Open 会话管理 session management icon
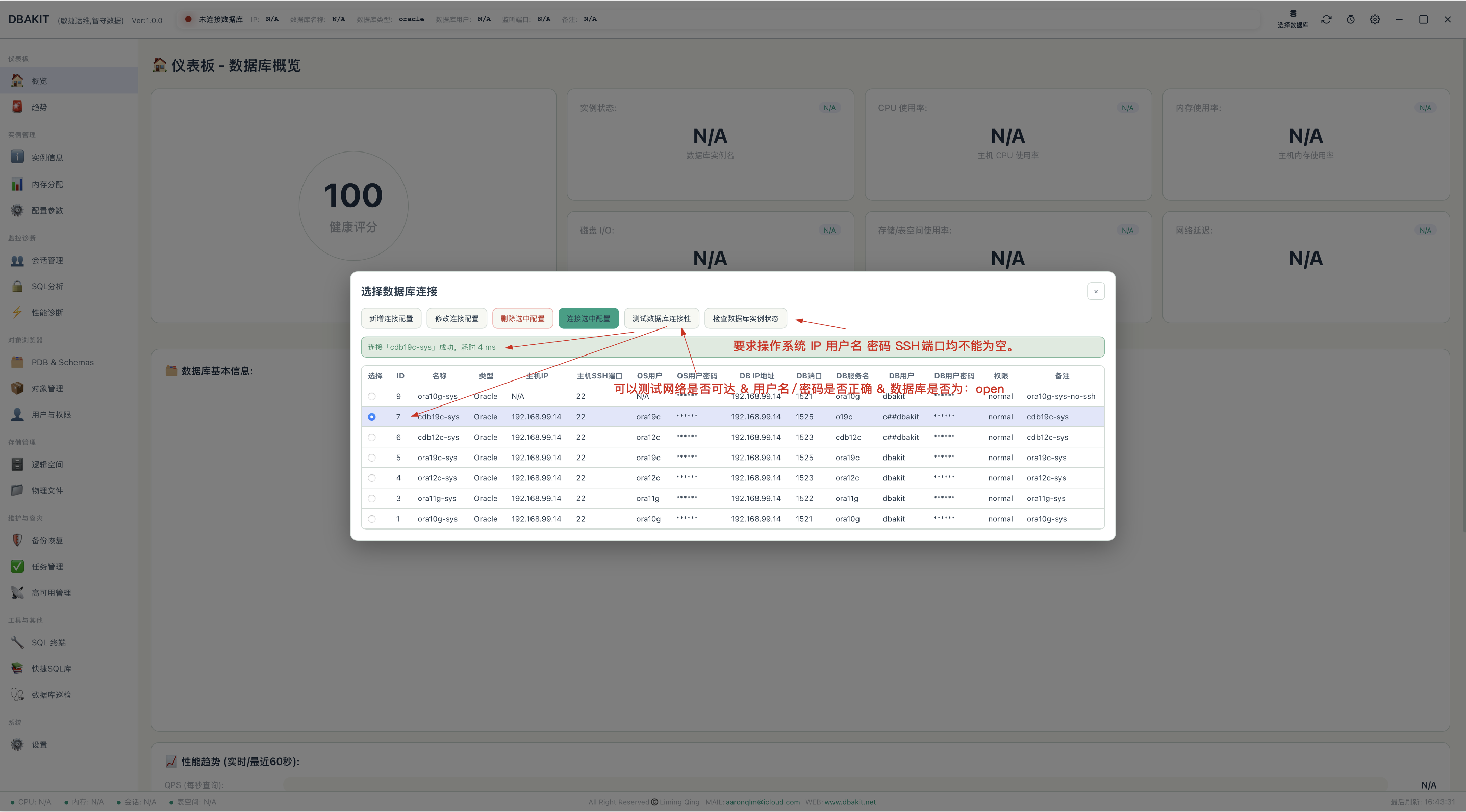 [18, 260]
